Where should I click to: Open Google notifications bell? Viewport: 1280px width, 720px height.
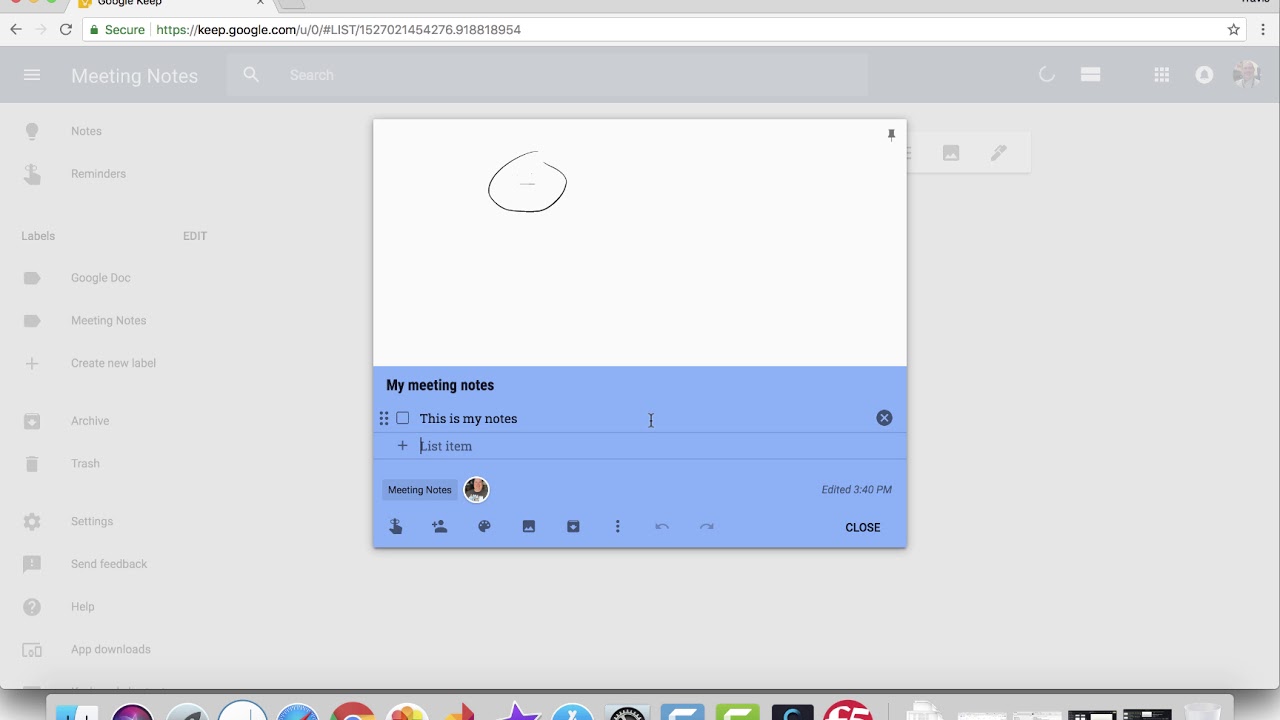coord(1205,75)
